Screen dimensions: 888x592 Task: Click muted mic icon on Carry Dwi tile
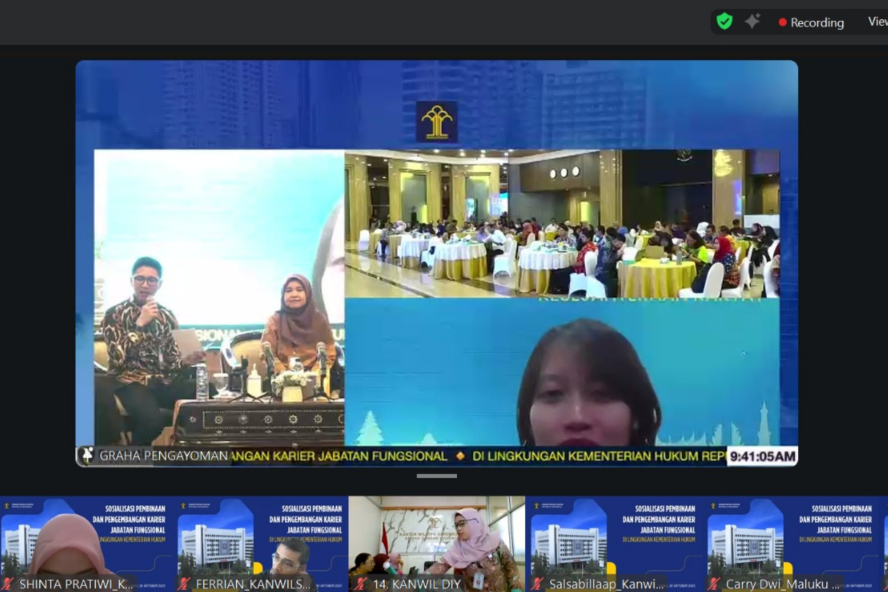[716, 584]
